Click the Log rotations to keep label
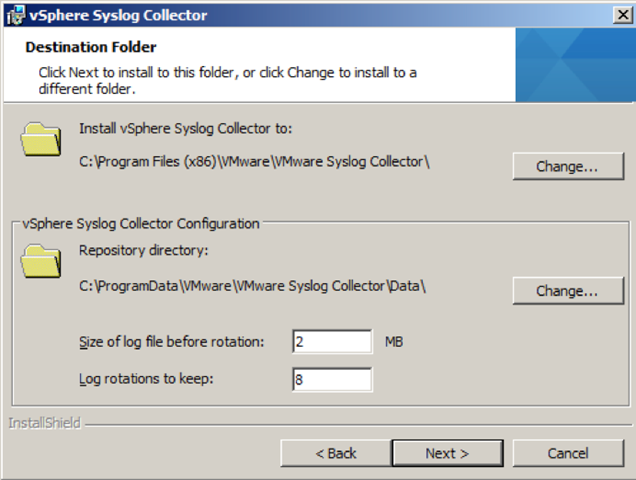 [x=146, y=379]
